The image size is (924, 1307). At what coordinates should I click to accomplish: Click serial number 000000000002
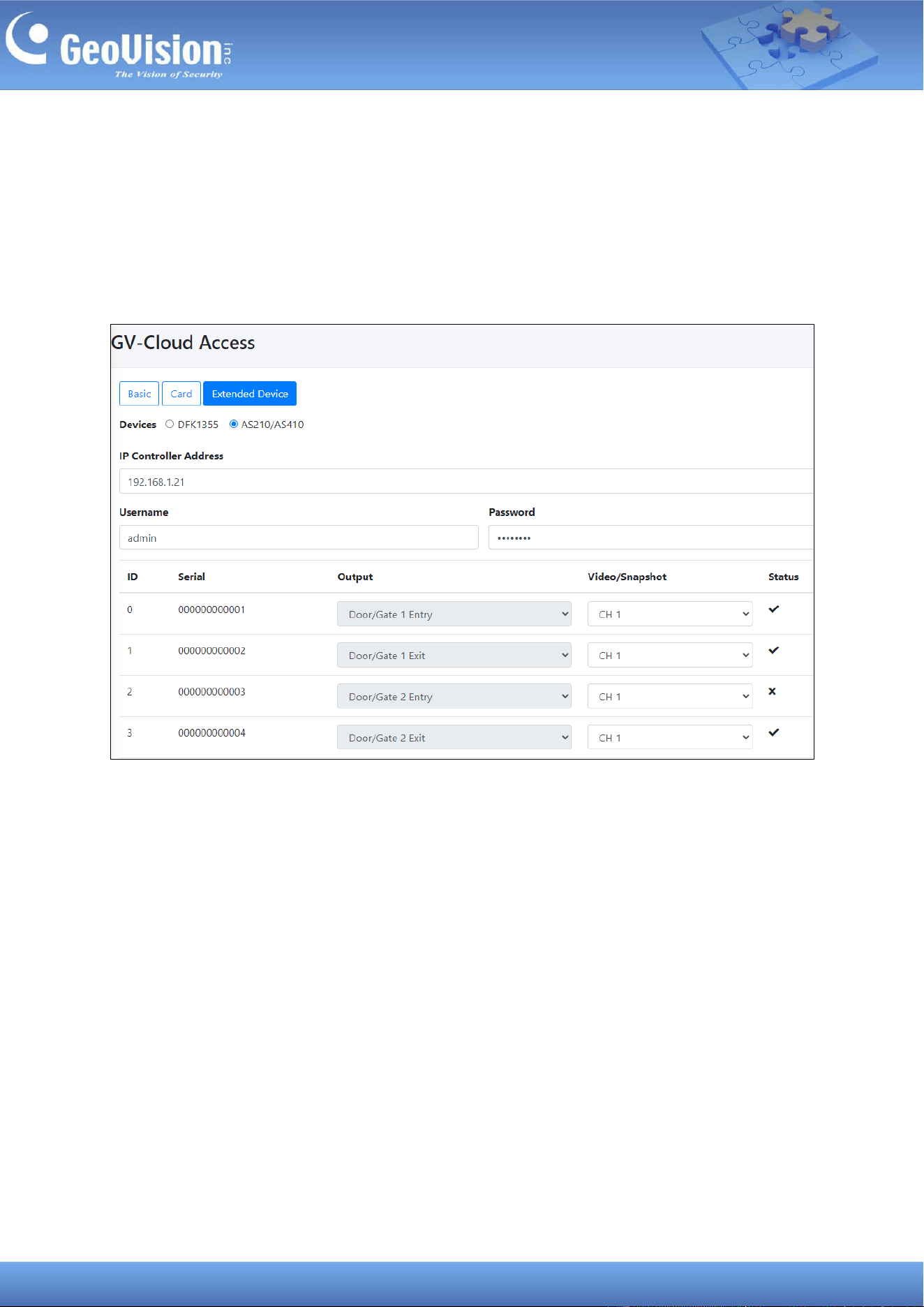[x=211, y=651]
